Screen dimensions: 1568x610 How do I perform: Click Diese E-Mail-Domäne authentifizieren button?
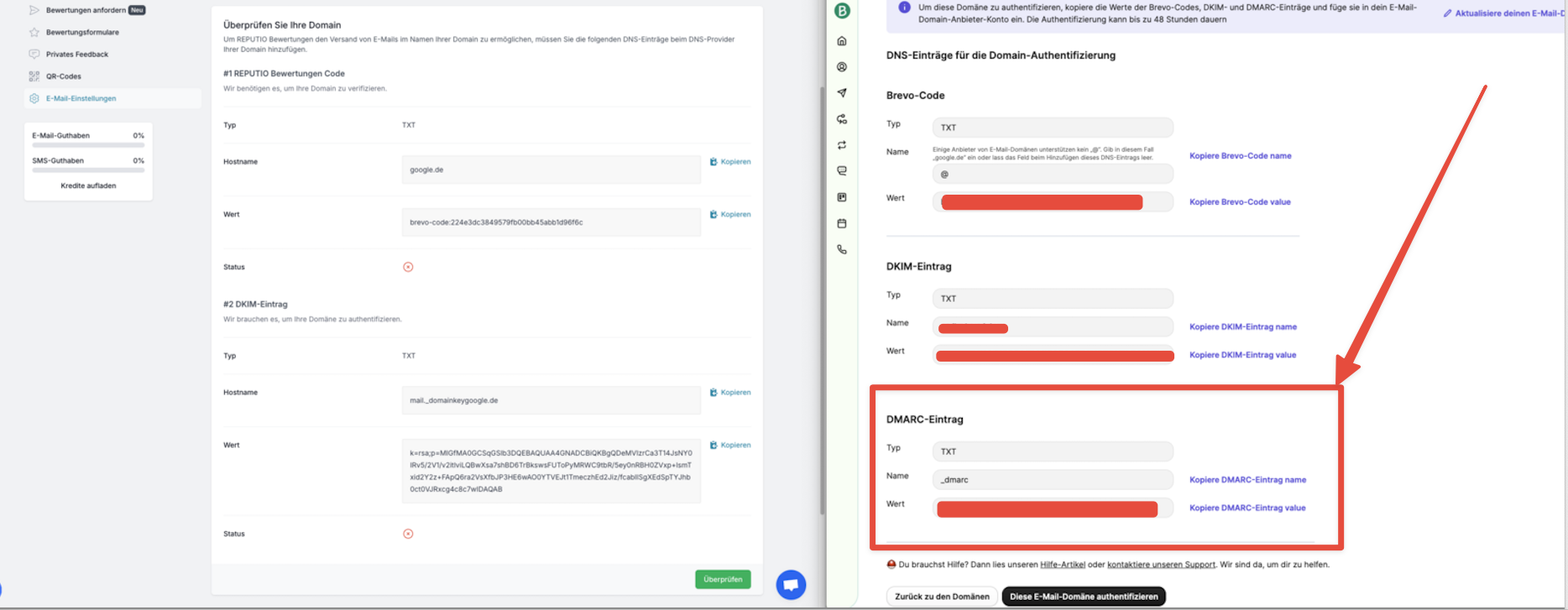pos(1083,597)
